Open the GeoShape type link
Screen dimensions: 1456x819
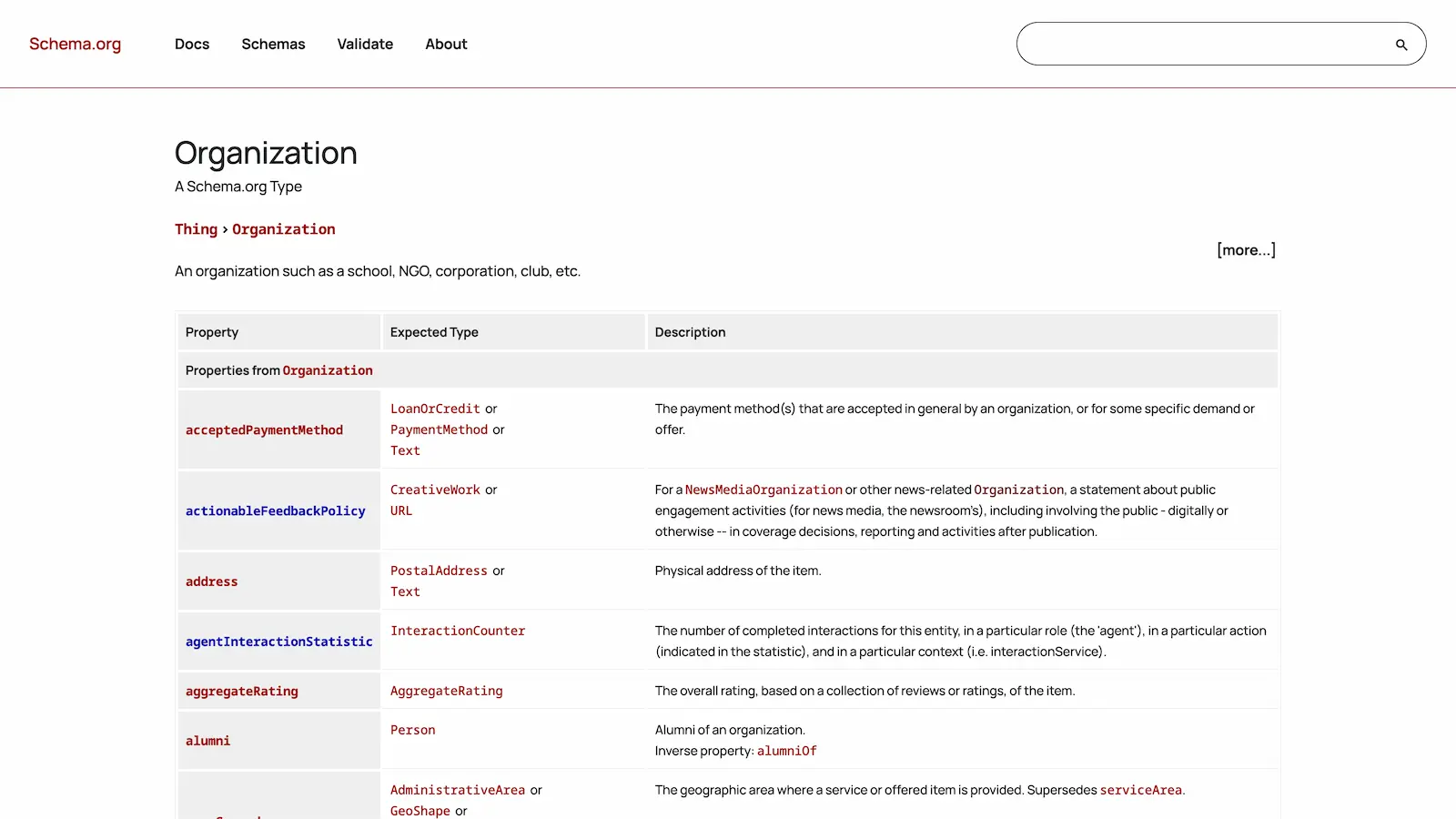pos(420,811)
